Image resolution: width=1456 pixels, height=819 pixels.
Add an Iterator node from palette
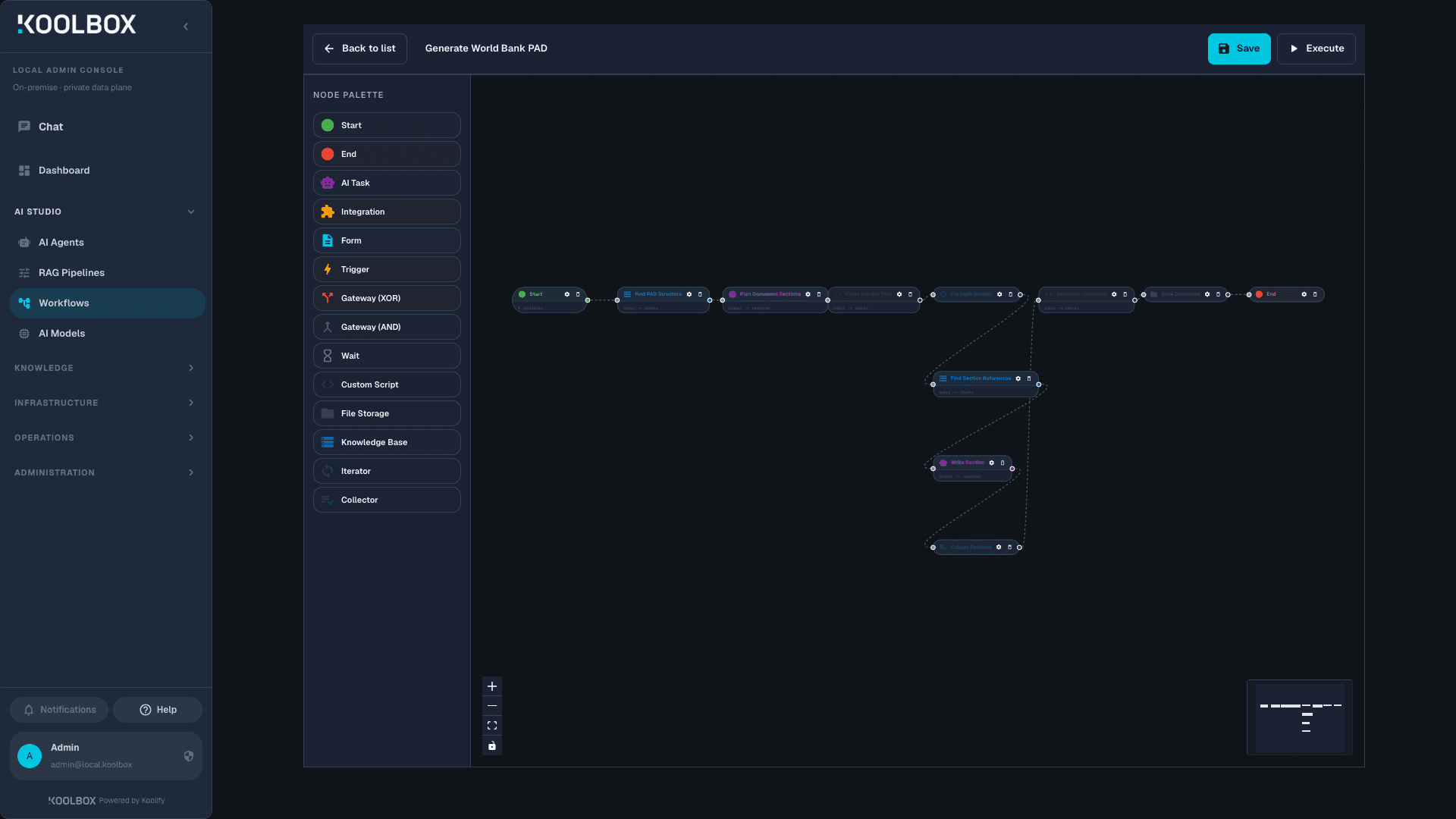[387, 471]
